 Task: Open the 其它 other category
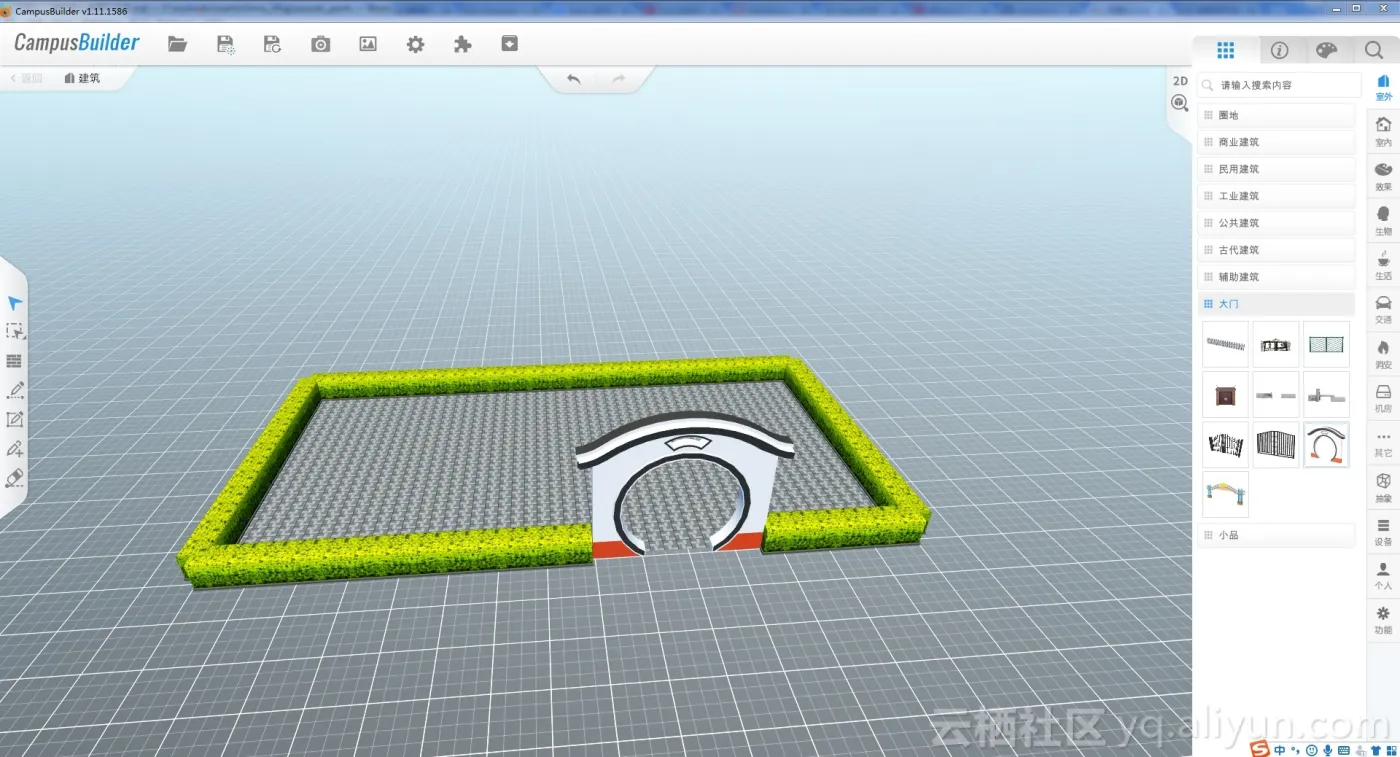pos(1383,443)
